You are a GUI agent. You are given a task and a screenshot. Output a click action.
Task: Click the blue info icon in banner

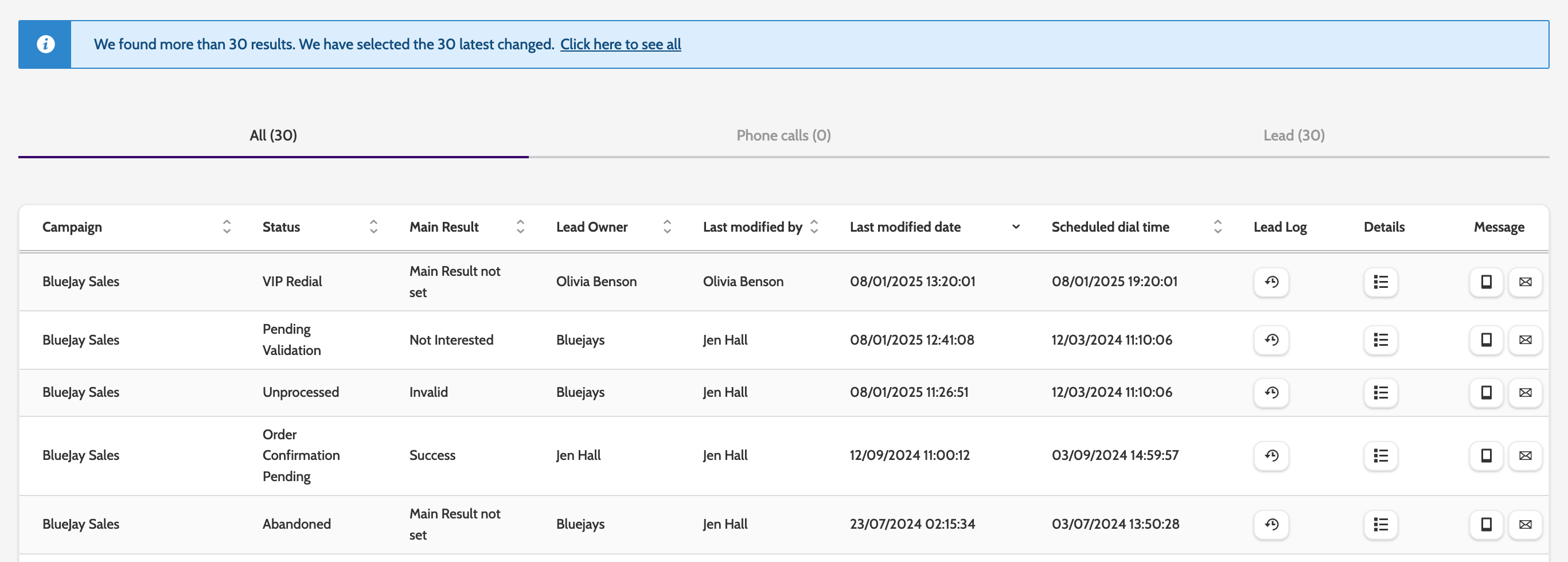[x=46, y=45]
